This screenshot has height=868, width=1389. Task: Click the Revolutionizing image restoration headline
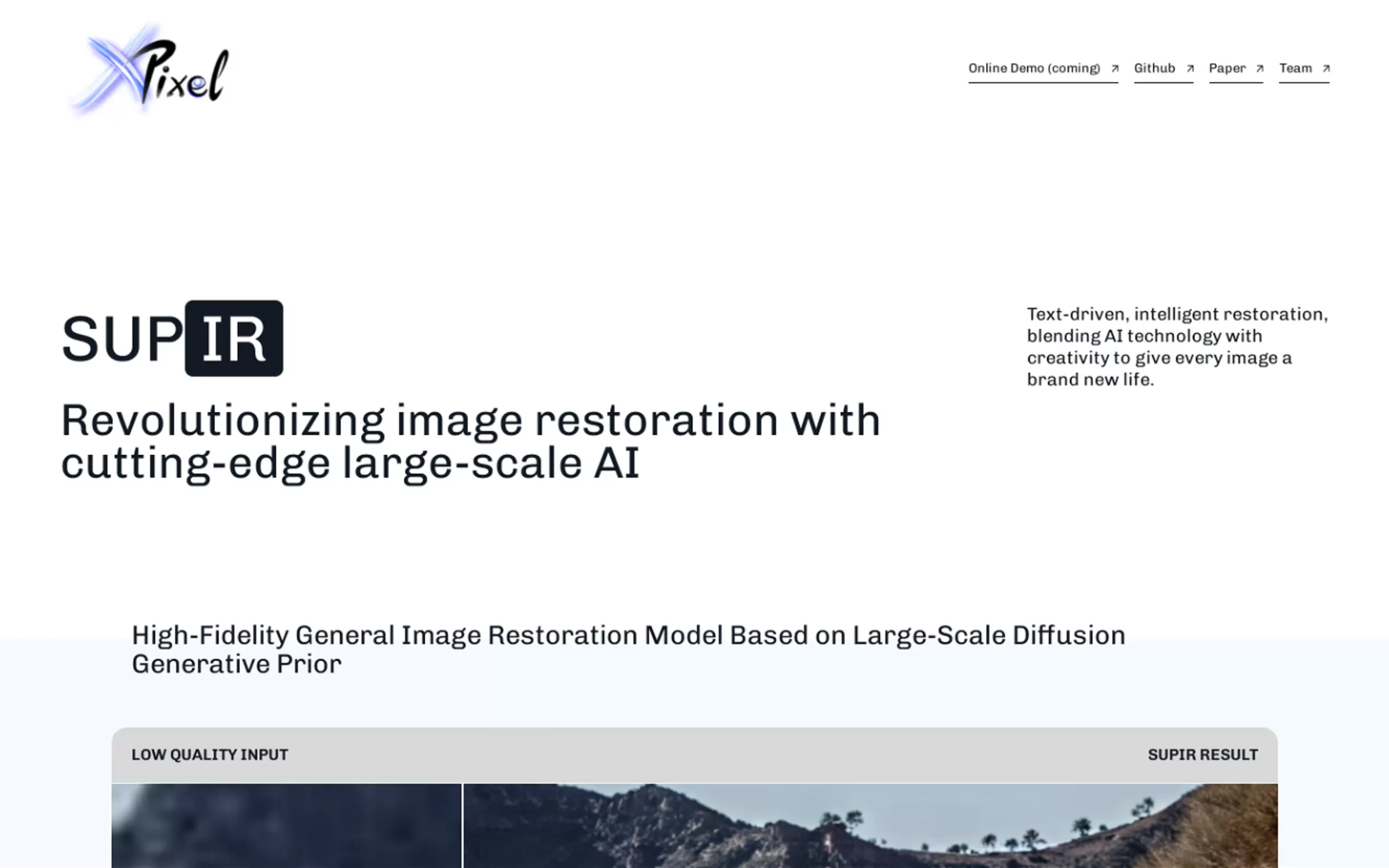click(470, 441)
